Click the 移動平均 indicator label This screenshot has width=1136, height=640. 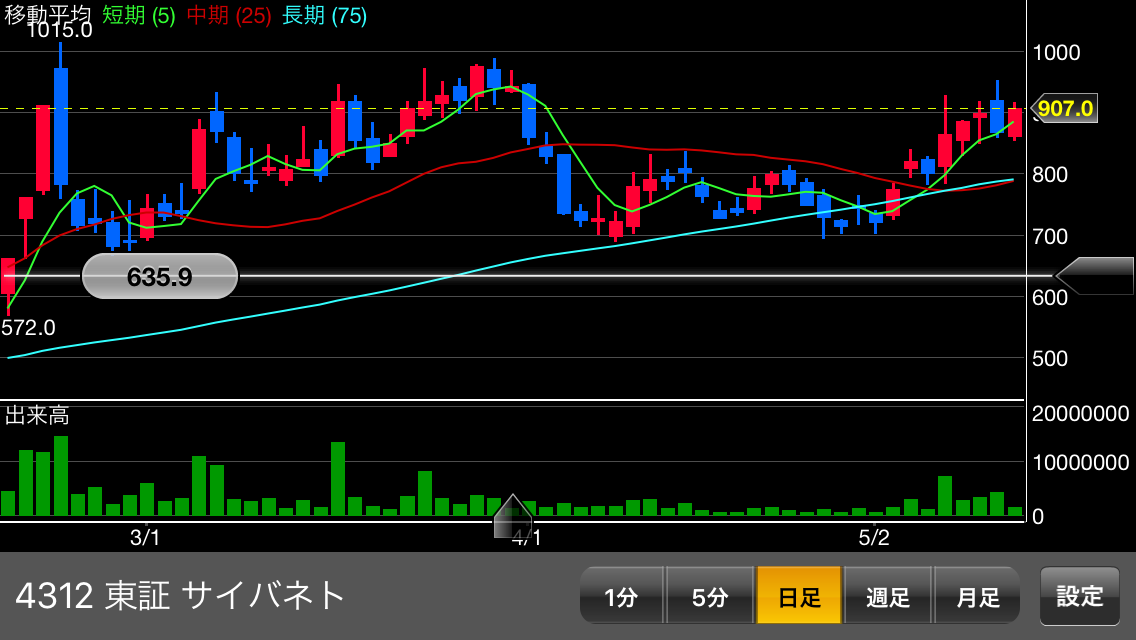[48, 14]
